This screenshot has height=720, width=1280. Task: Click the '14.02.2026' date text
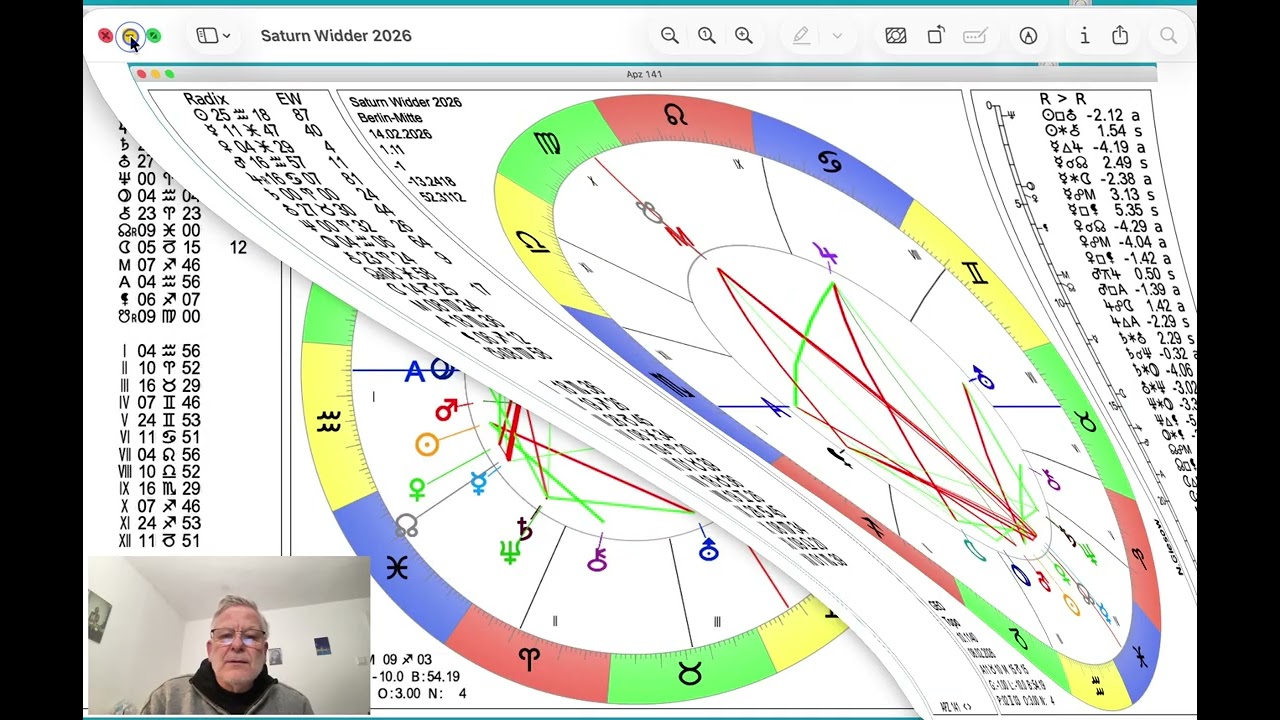click(400, 133)
